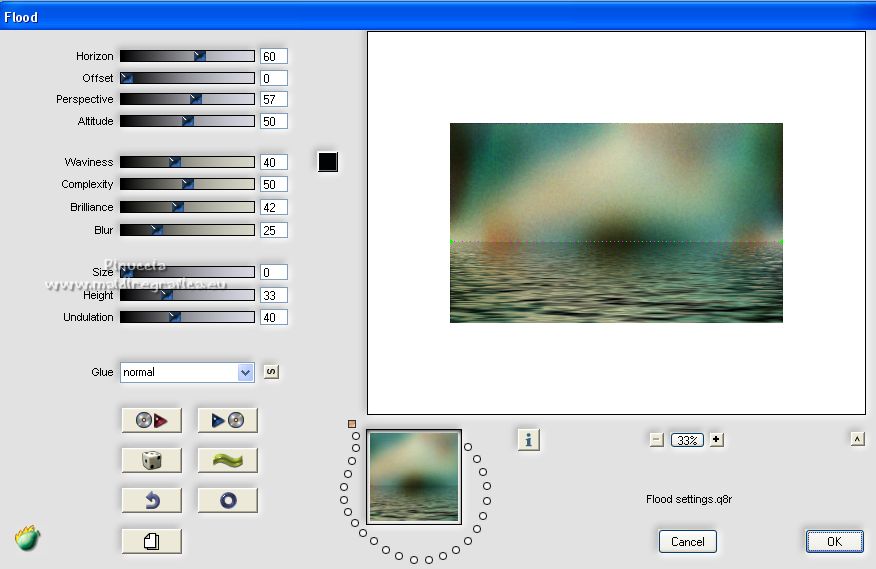The height and width of the screenshot is (569, 876).
Task: Zoom in the preview with the plus button
Action: [x=716, y=439]
